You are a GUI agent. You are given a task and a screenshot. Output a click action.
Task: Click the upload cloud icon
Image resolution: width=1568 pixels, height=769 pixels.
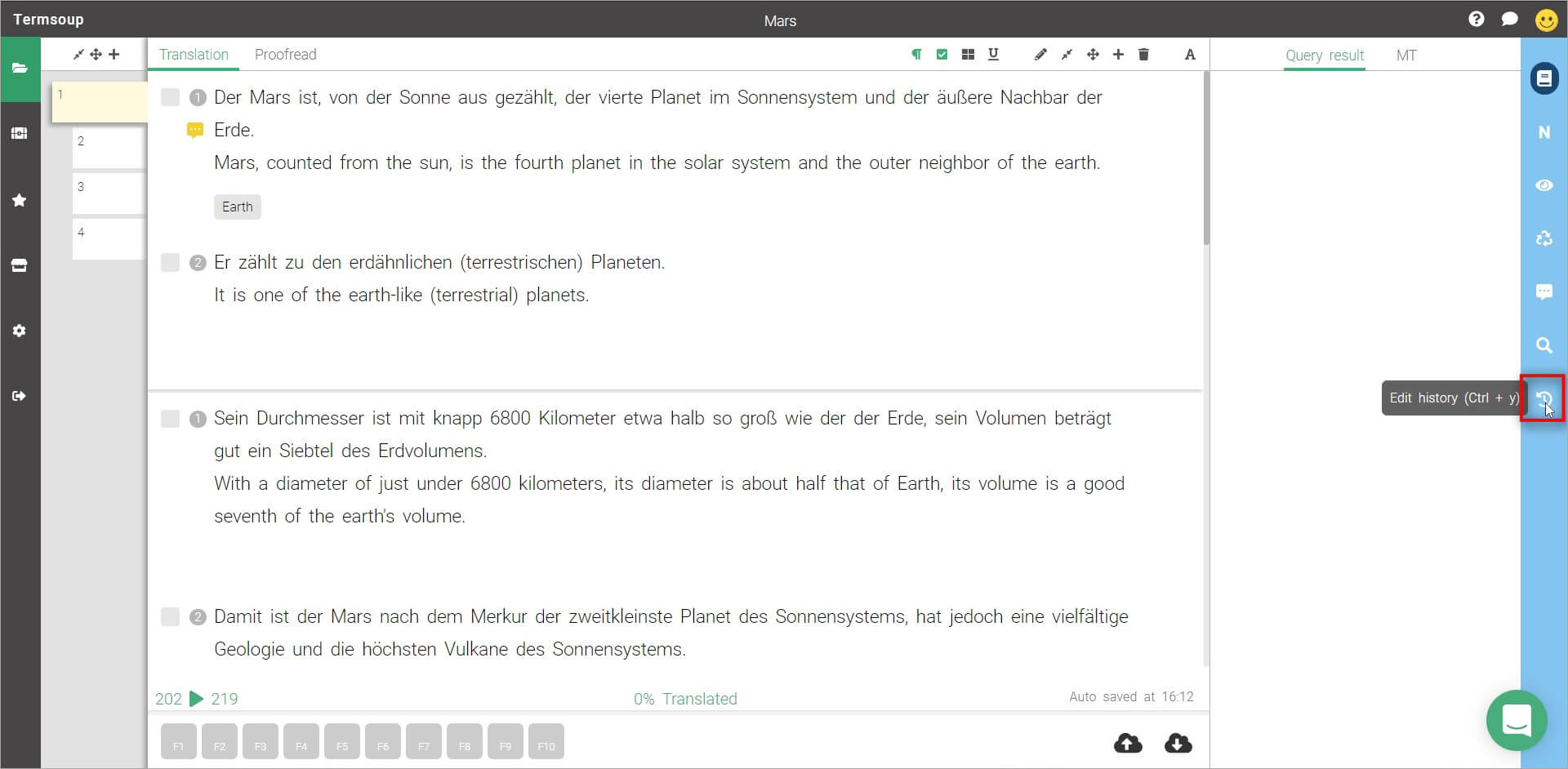click(x=1128, y=743)
